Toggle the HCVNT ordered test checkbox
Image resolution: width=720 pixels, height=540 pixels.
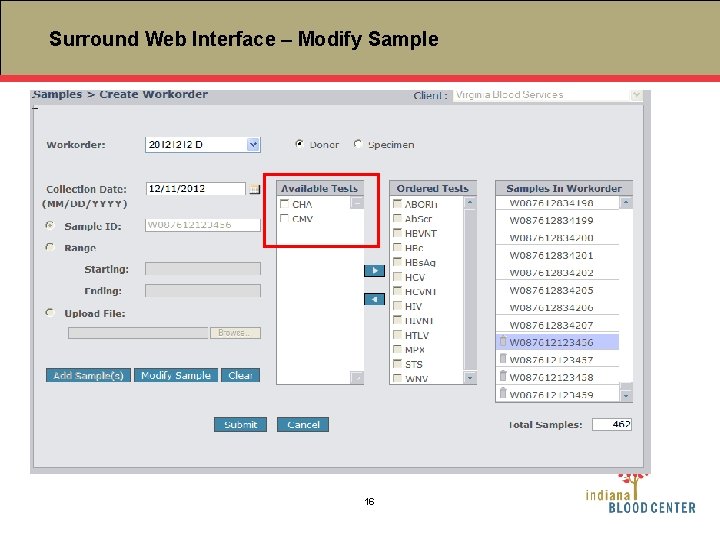point(397,291)
